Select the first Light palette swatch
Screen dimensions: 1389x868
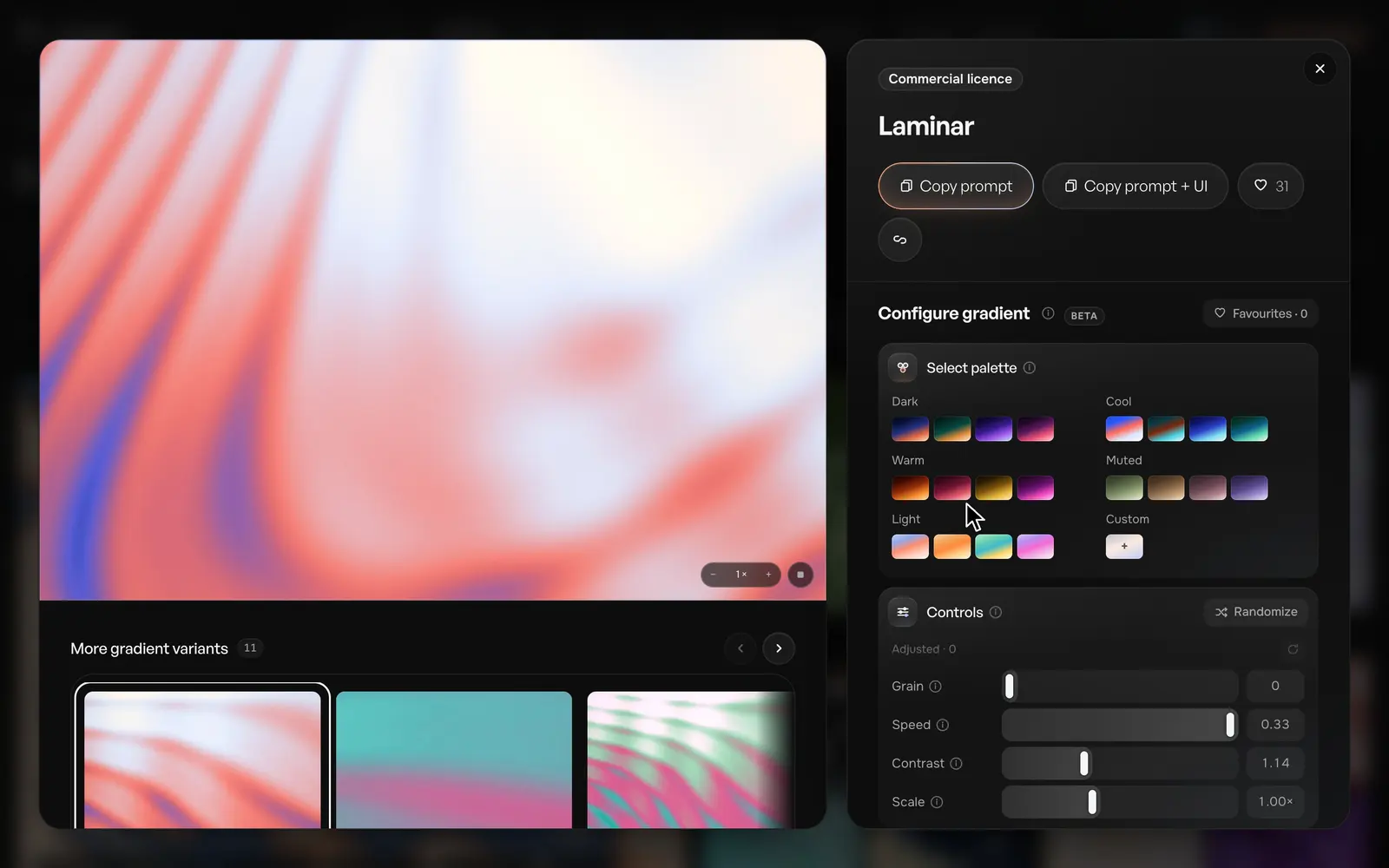click(910, 547)
